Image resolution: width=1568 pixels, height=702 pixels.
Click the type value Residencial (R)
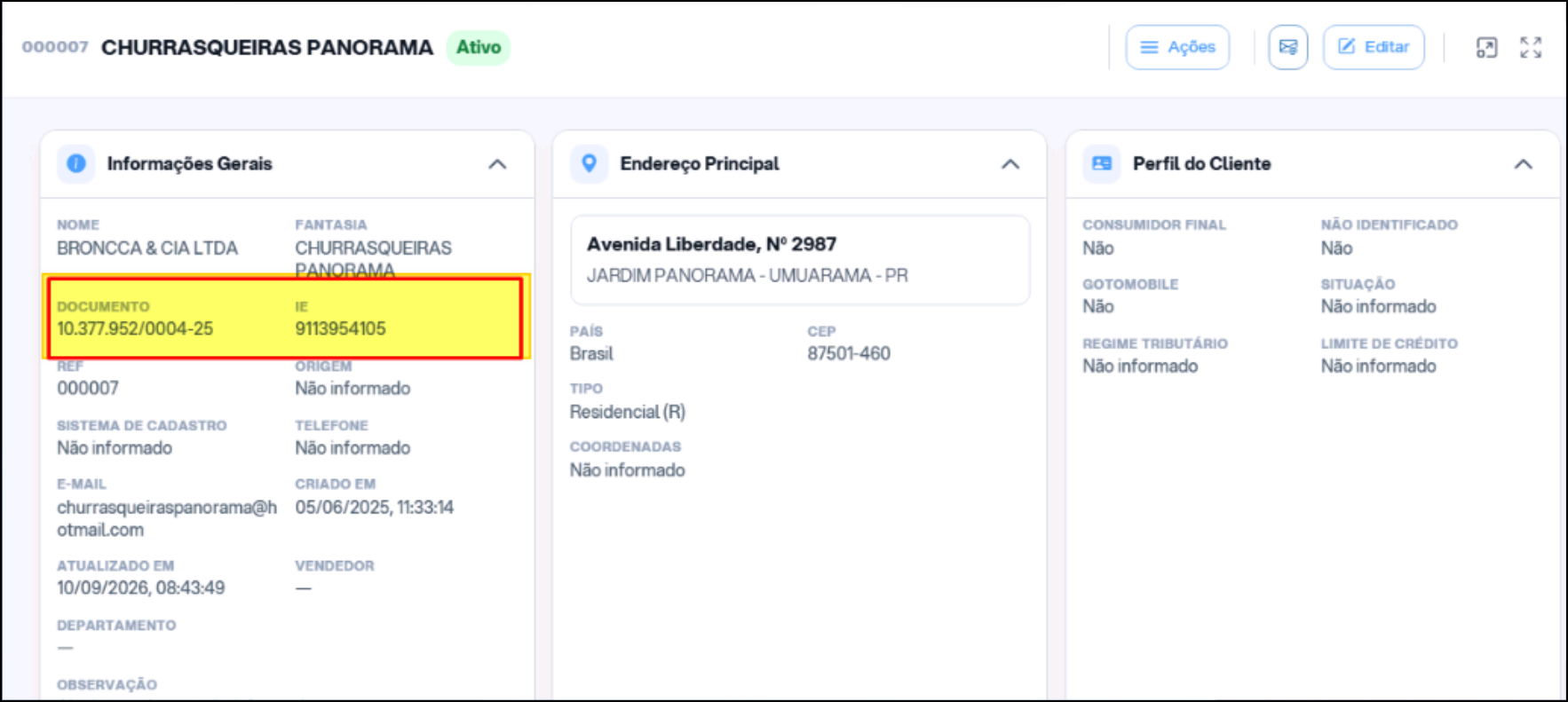[x=628, y=413]
